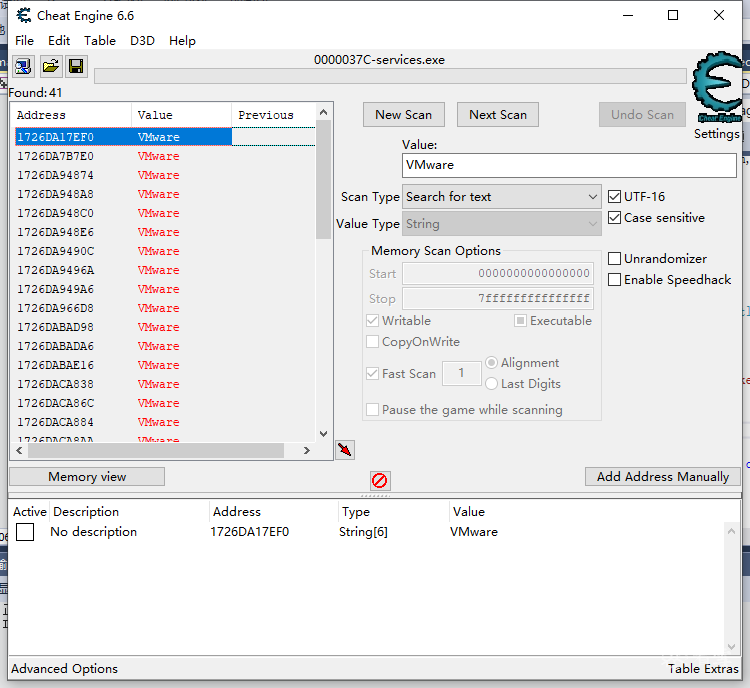Toggle the Executable checkbox
This screenshot has height=688, width=750.
tap(520, 321)
